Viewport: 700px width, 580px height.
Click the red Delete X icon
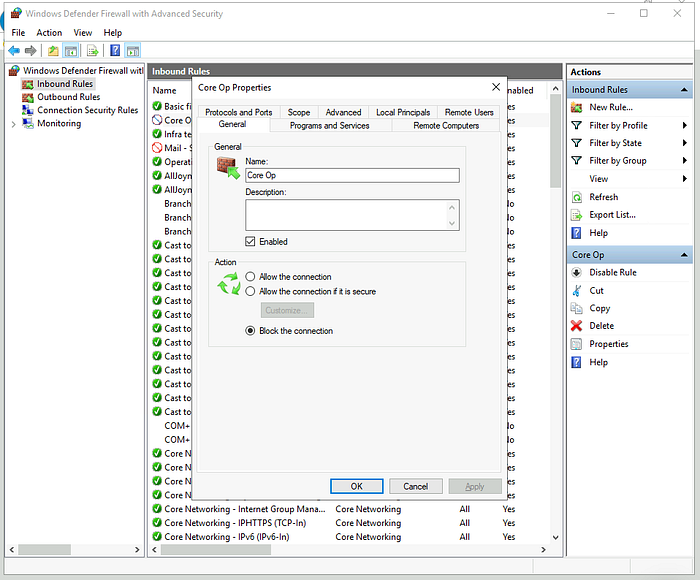coord(576,326)
